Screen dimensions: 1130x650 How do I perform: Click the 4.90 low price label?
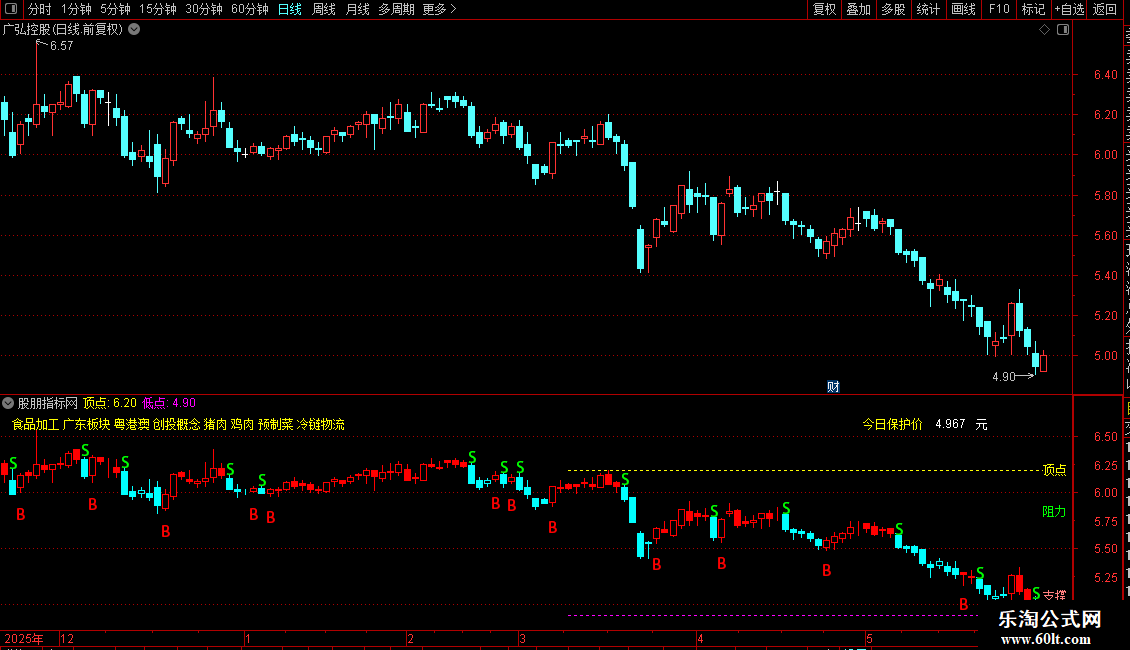pos(1004,376)
